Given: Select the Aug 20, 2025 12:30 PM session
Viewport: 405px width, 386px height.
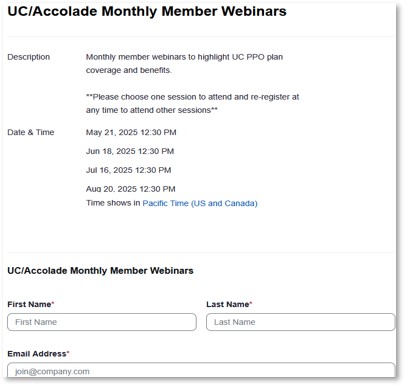Looking at the screenshot, I should [131, 189].
